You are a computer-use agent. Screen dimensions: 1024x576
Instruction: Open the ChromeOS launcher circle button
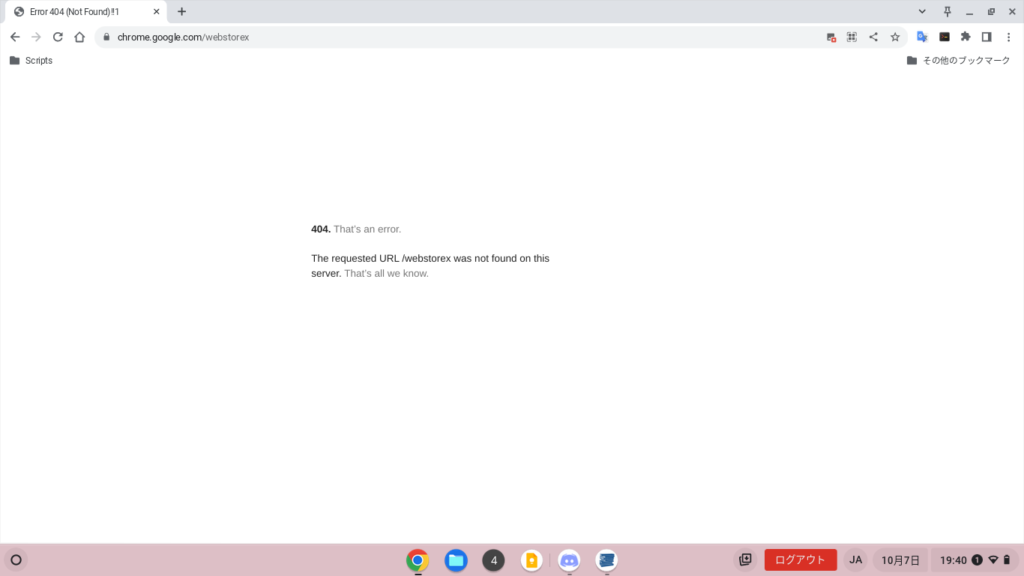15,560
